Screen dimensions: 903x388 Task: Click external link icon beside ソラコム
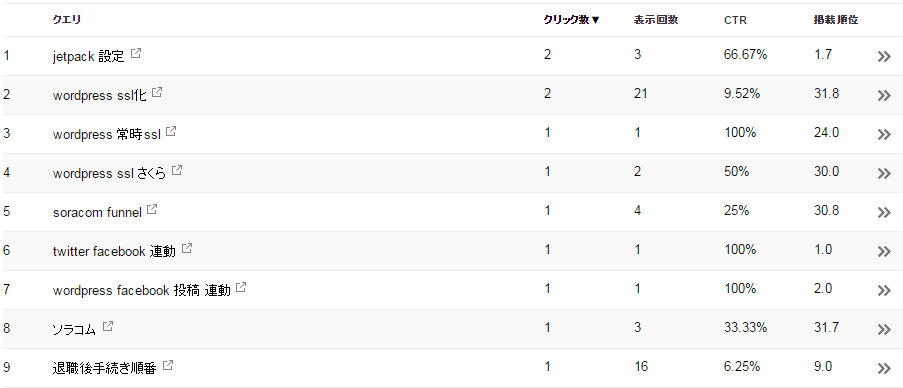108,326
